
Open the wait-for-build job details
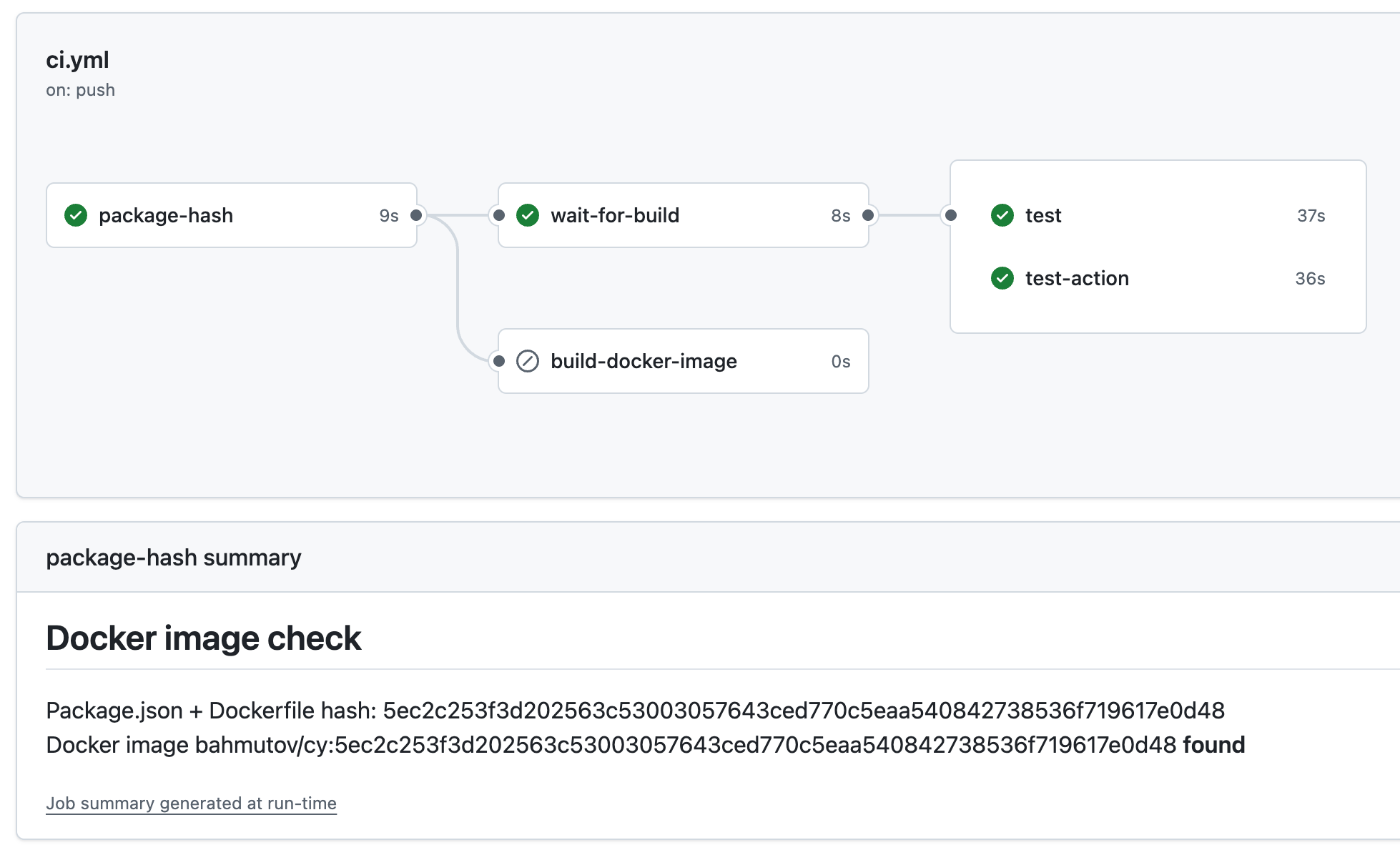coord(614,215)
